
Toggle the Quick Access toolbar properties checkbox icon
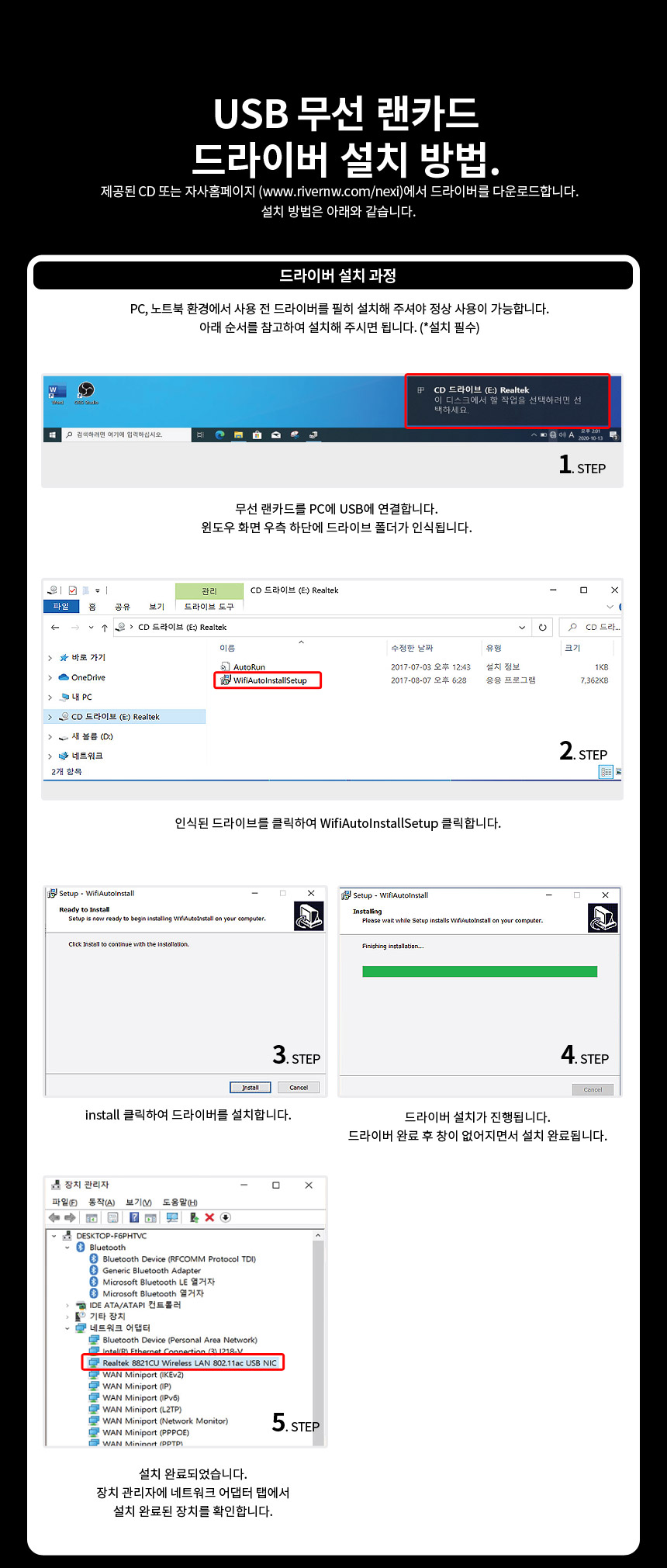click(x=73, y=590)
